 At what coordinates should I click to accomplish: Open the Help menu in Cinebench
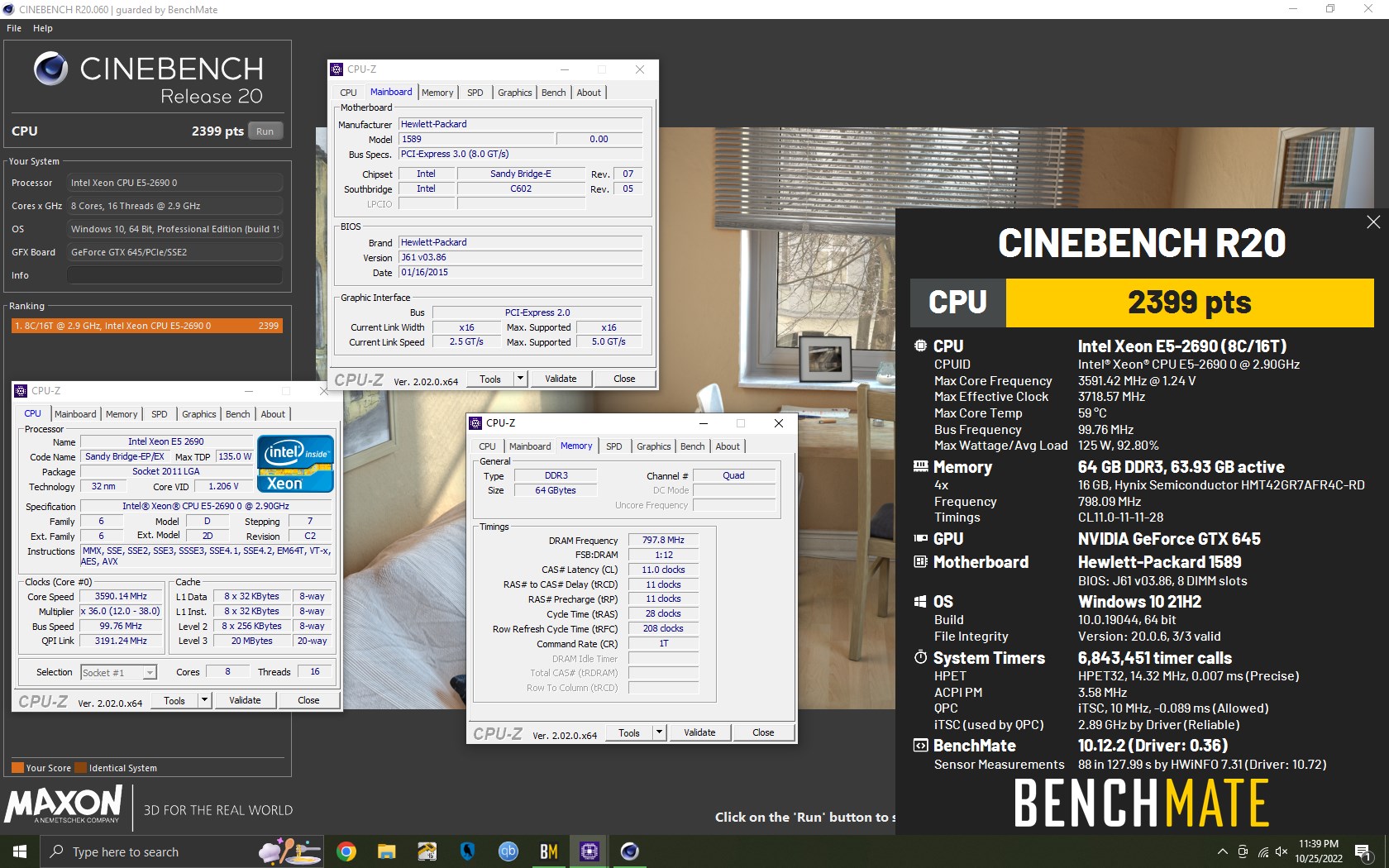click(43, 28)
